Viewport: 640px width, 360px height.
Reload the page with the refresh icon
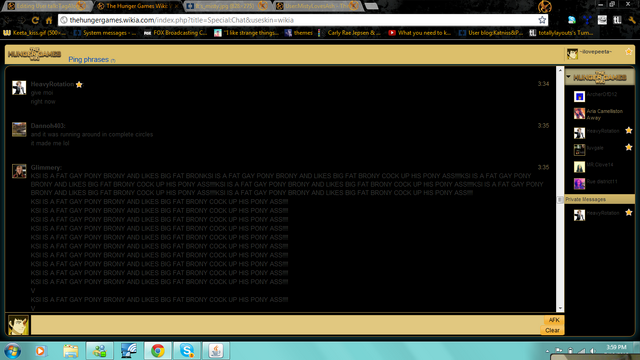pos(35,20)
